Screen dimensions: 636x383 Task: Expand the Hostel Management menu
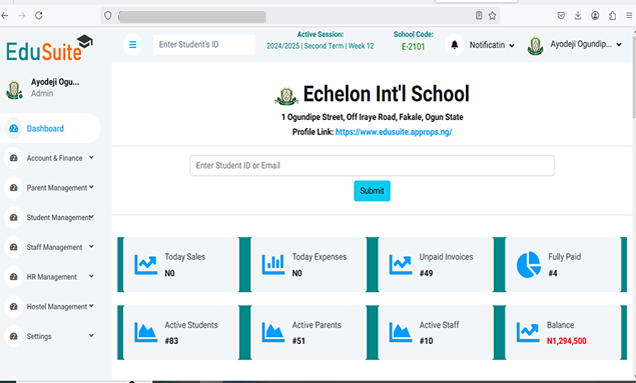pos(50,306)
